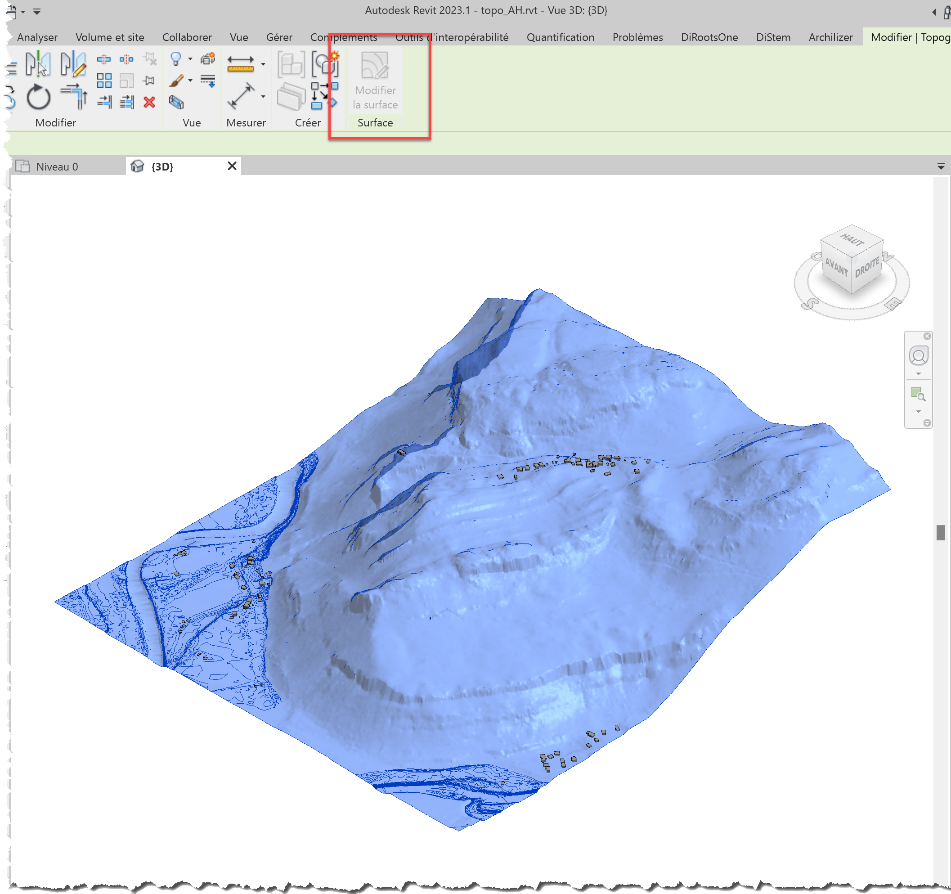Select the paint brush tool in Vue panel
This screenshot has height=894, width=951.
(x=176, y=80)
